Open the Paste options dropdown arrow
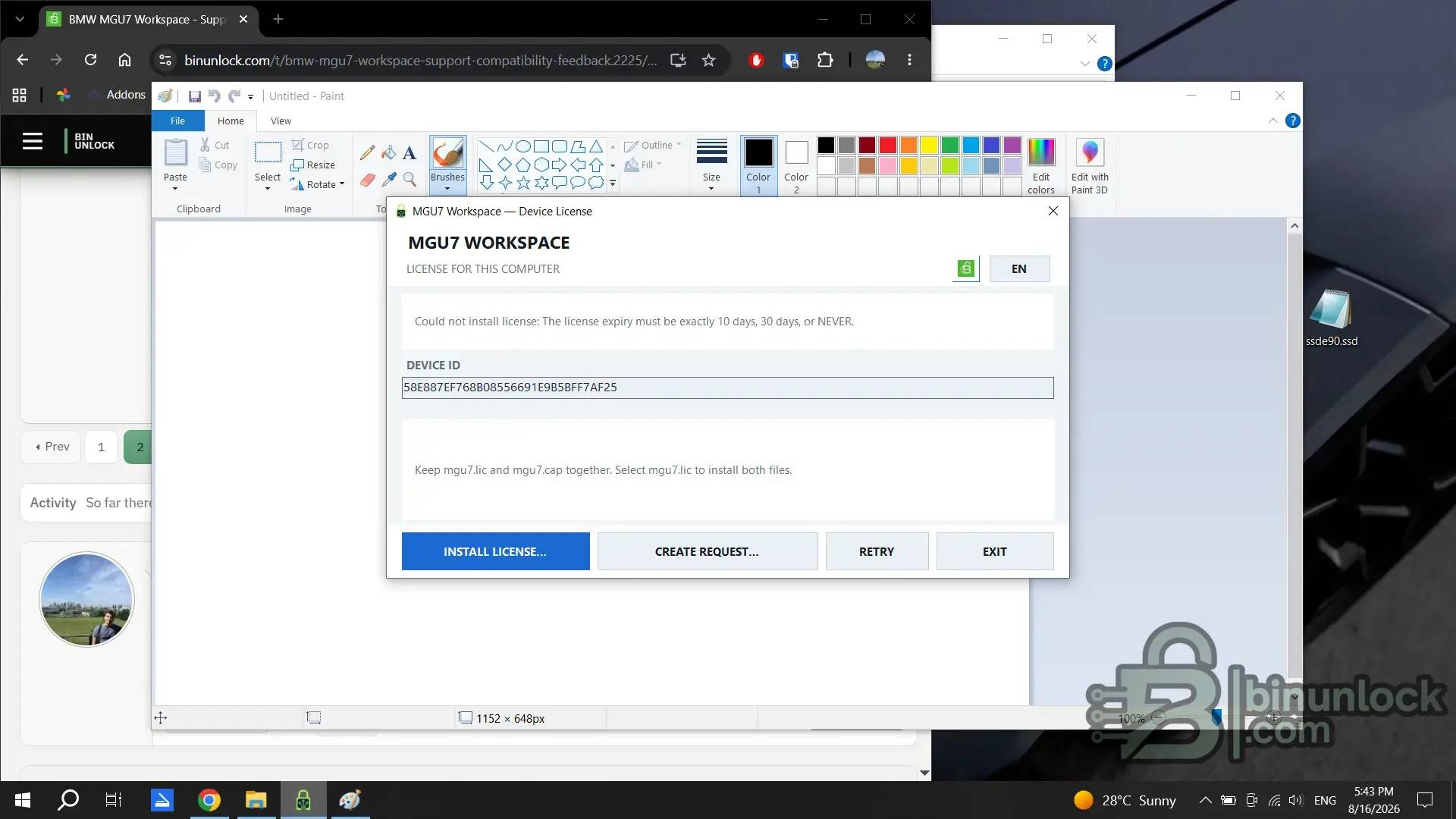Screen dimensions: 1456x819 175,189
